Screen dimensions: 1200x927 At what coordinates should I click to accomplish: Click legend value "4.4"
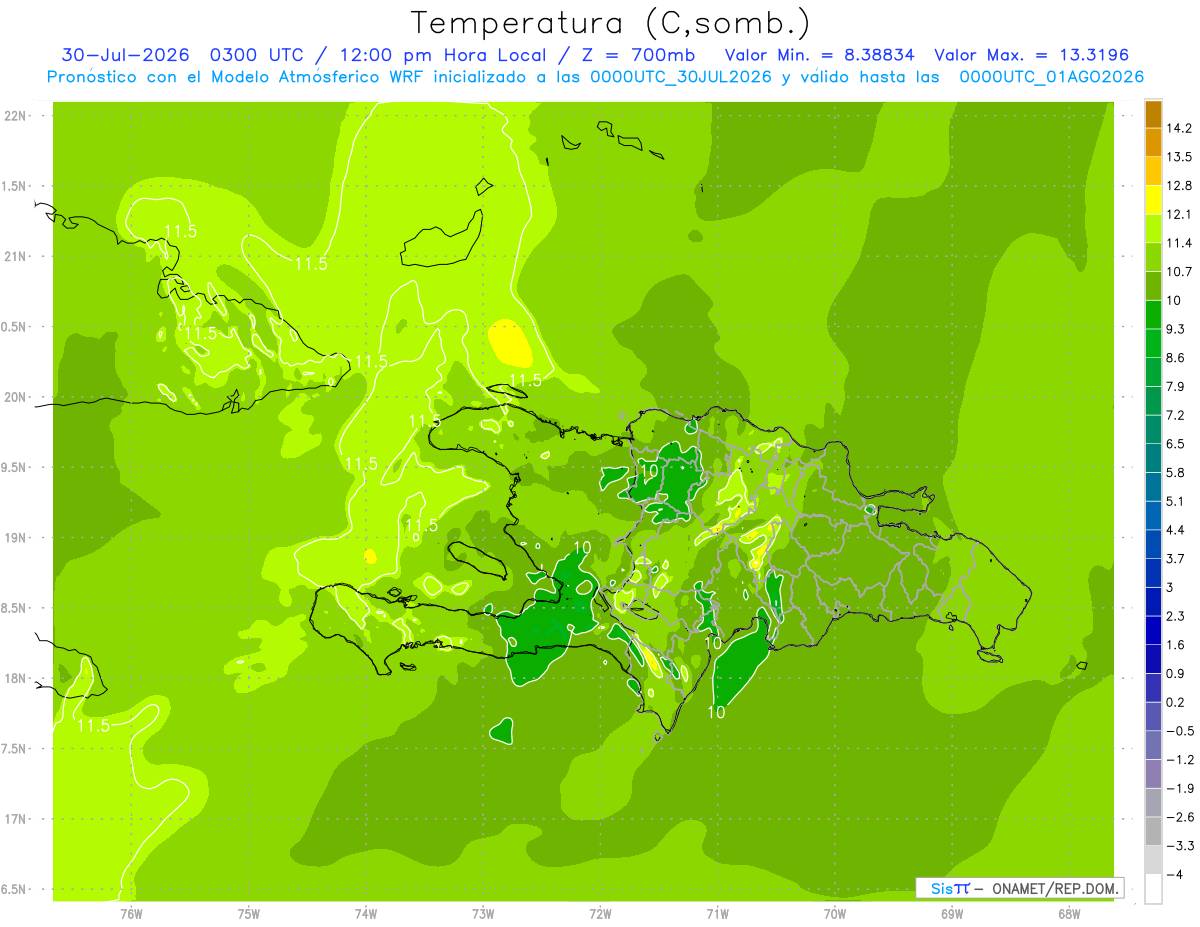click(1178, 530)
